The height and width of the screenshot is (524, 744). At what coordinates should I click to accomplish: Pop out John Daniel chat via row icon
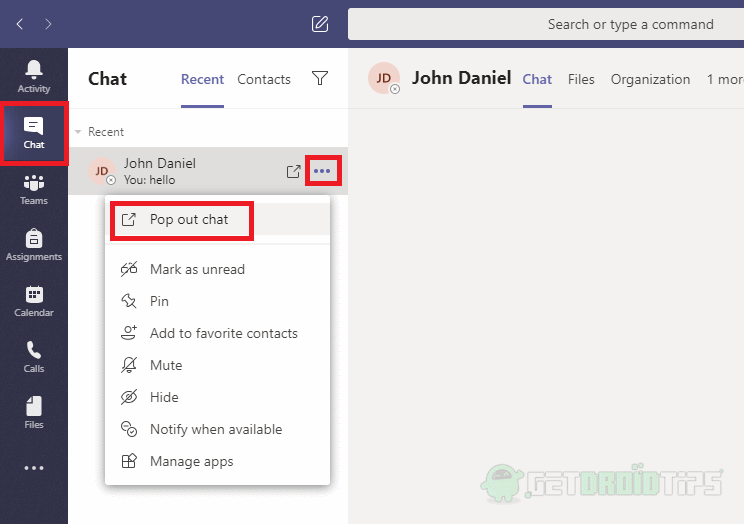pyautogui.click(x=293, y=171)
